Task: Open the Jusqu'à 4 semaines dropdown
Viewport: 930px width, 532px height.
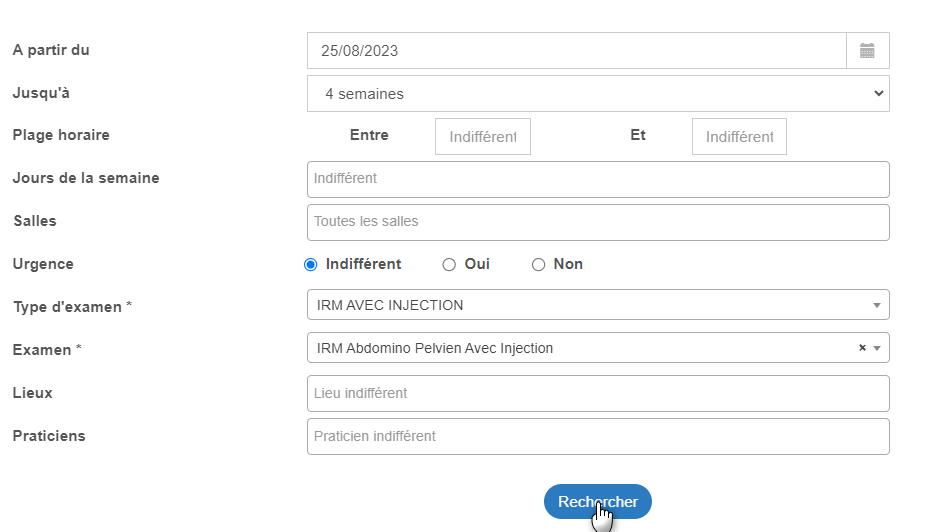Action: pos(598,94)
